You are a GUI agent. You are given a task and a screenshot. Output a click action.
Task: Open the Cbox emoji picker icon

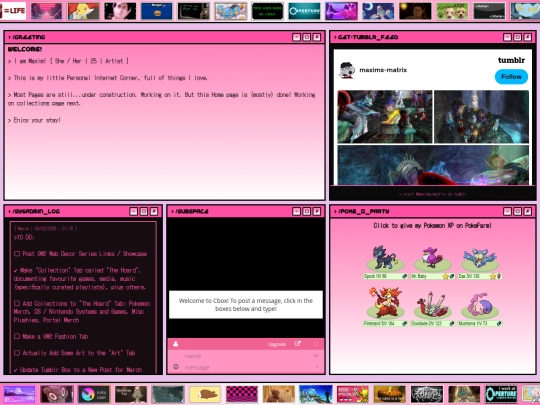[176, 367]
